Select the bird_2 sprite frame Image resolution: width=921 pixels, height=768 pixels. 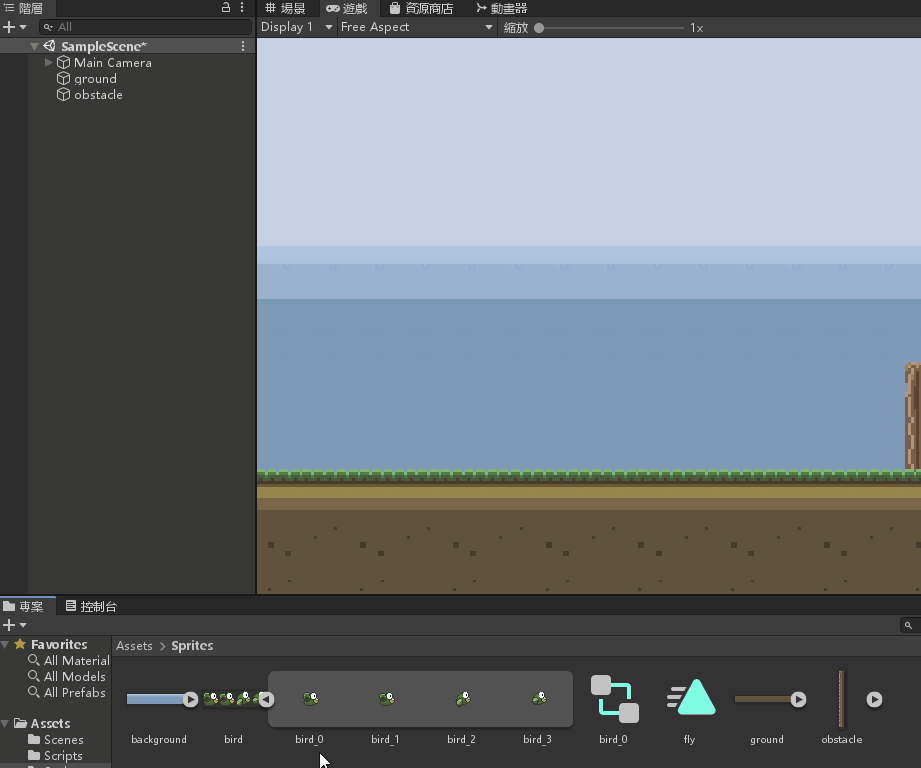pos(462,699)
